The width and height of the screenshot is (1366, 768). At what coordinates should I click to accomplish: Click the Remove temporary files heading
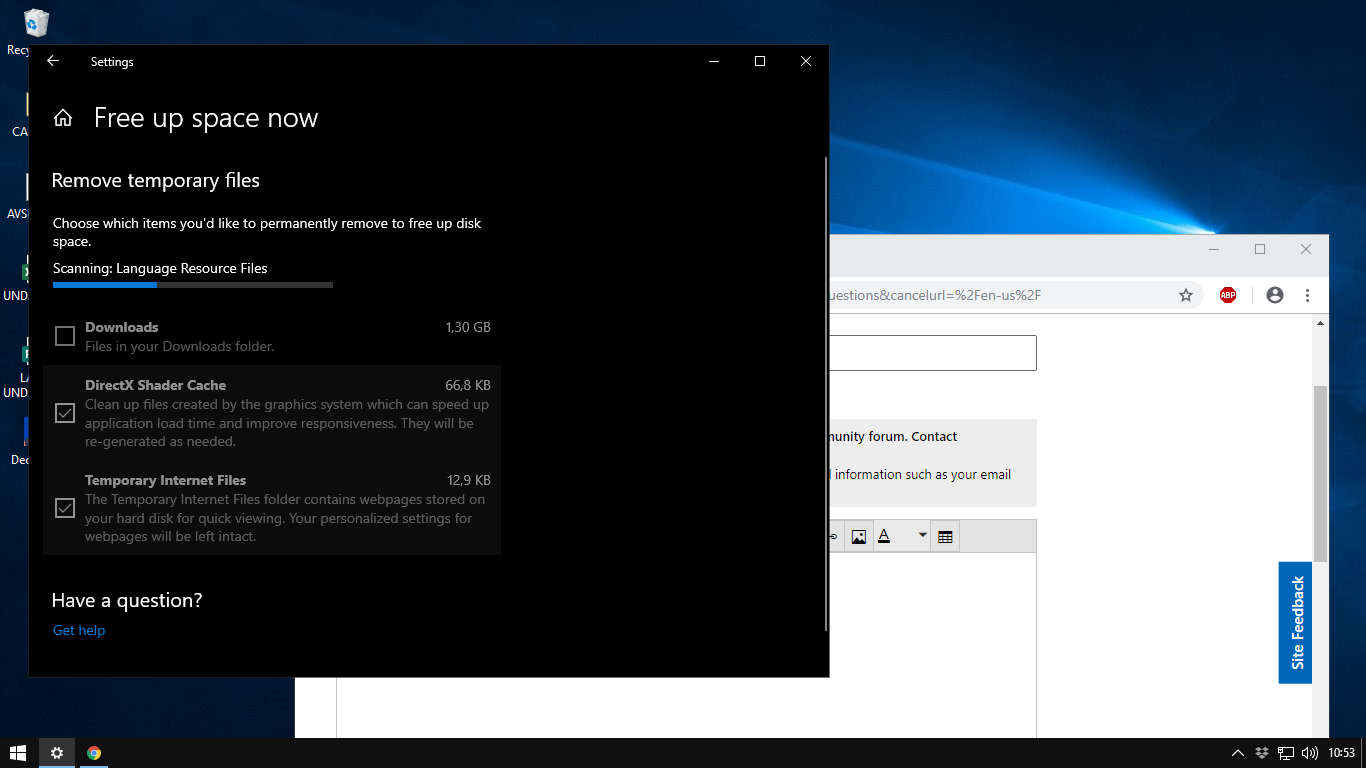[x=156, y=181]
